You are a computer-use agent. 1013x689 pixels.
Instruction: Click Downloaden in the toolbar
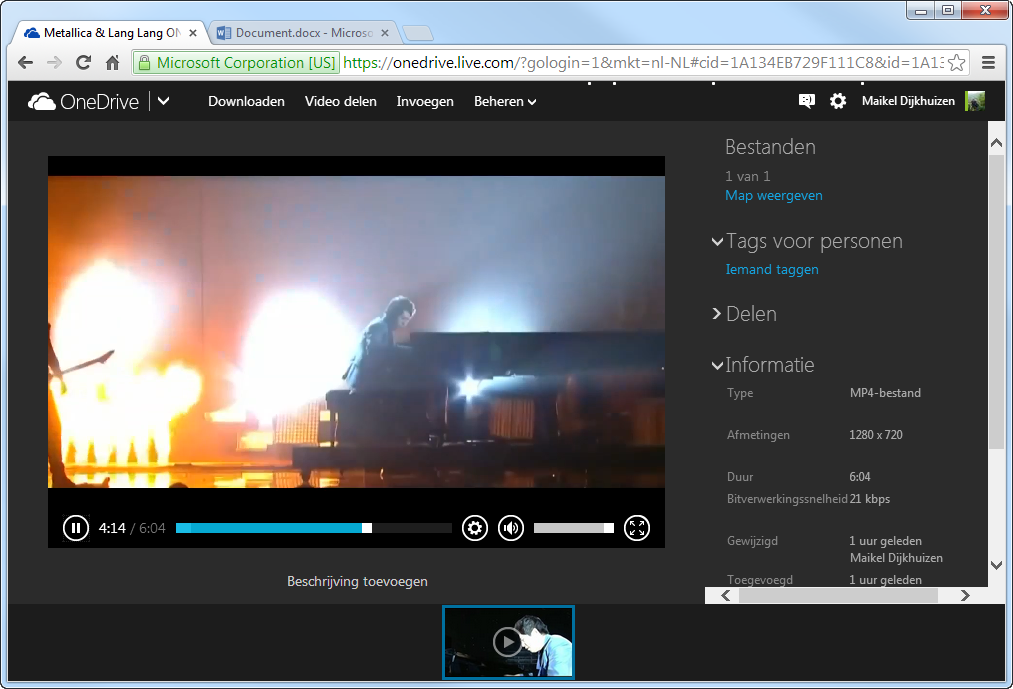(246, 101)
